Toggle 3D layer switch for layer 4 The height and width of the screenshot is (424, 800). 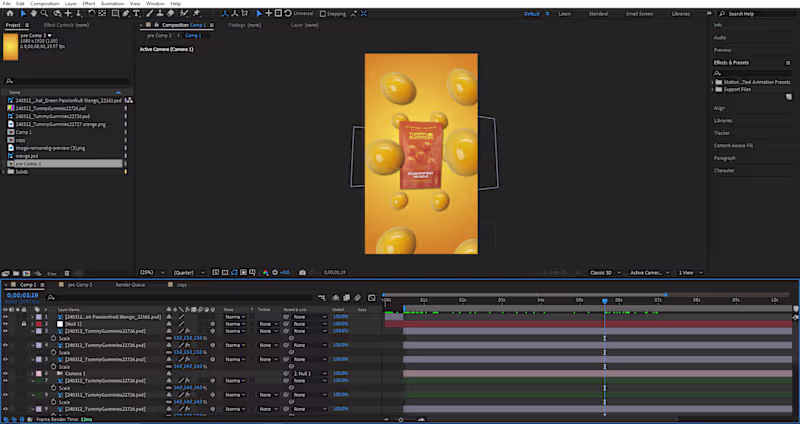pos(213,345)
